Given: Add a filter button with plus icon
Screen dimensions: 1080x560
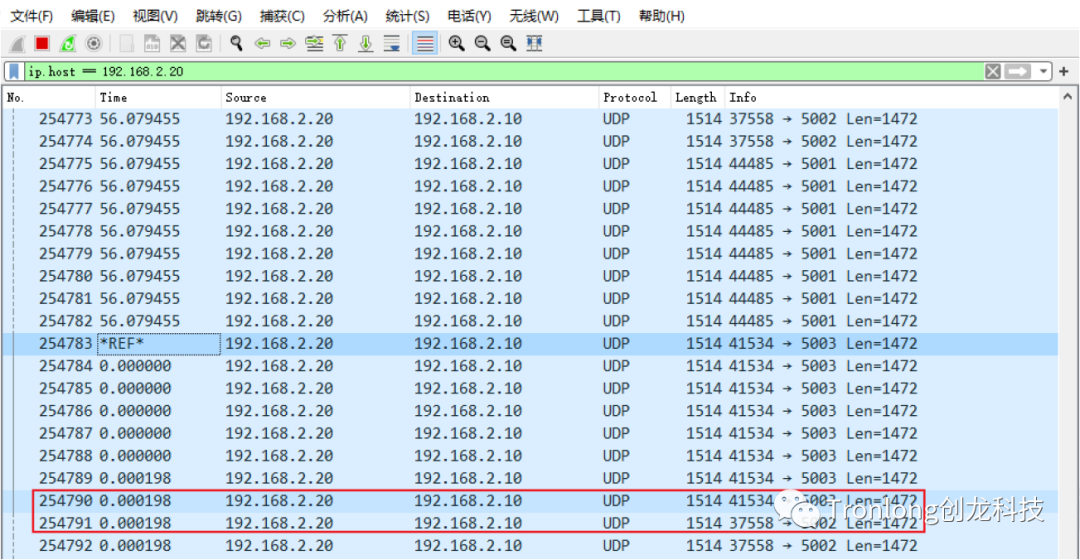Looking at the screenshot, I should coord(1064,72).
